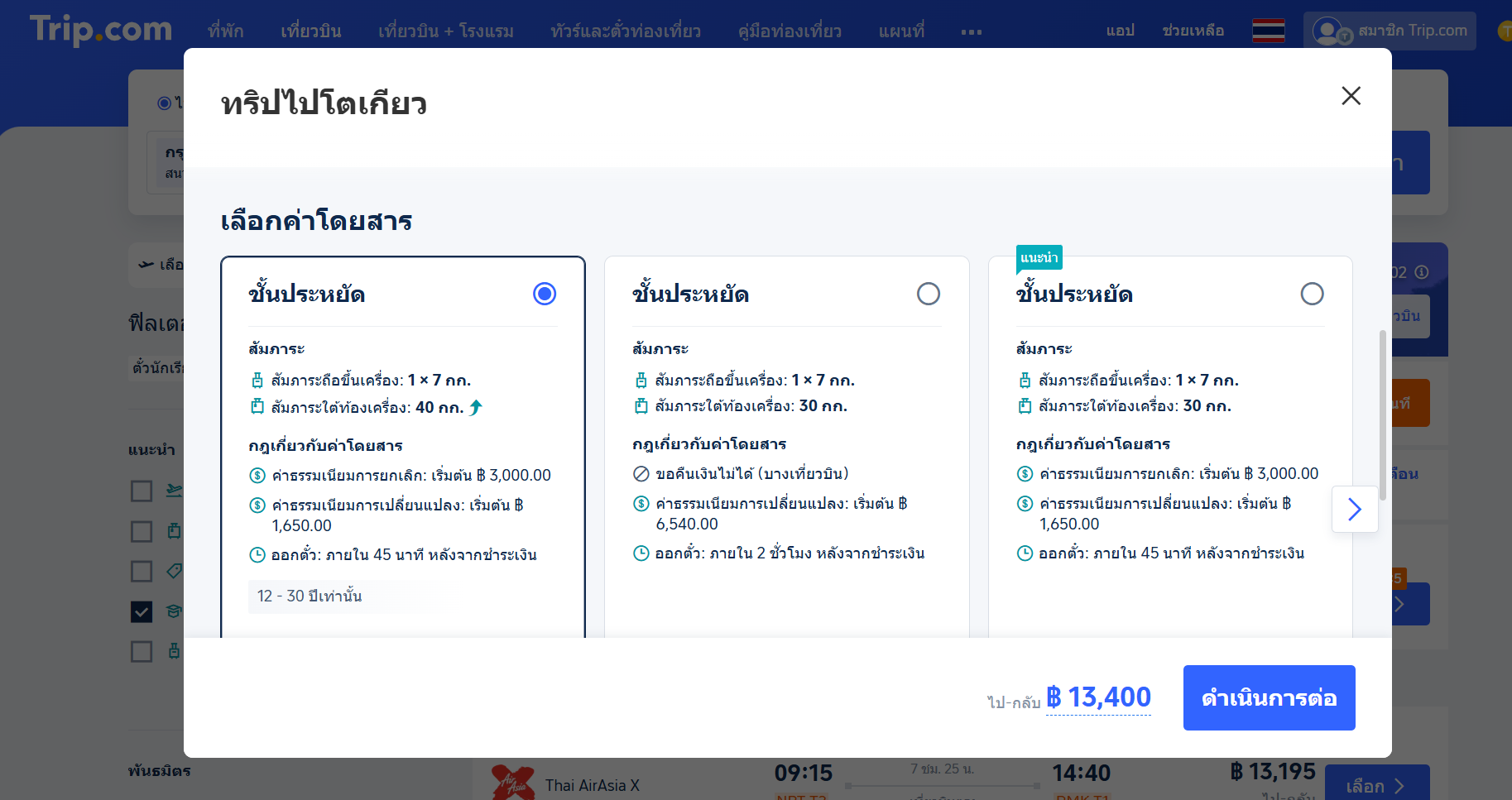
Task: Toggle the second filter checkbox with baggage icon
Action: [142, 531]
